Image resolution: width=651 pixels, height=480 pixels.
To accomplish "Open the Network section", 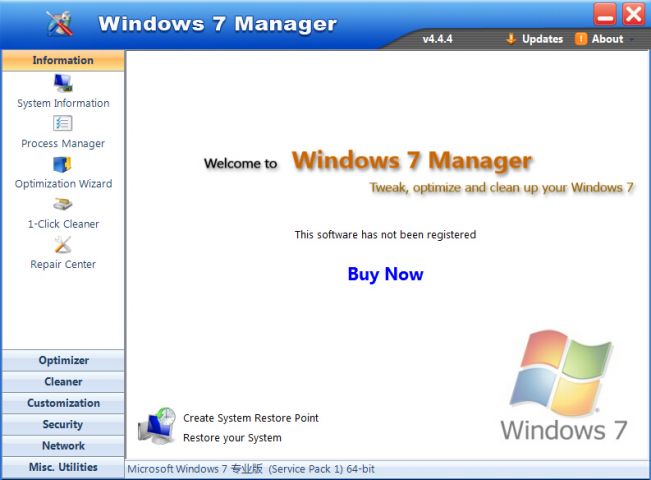I will (63, 446).
